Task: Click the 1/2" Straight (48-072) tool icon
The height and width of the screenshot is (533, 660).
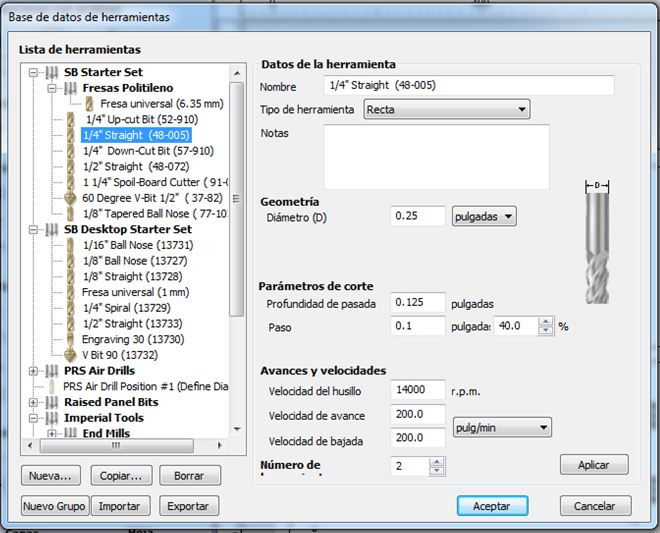Action: click(71, 167)
